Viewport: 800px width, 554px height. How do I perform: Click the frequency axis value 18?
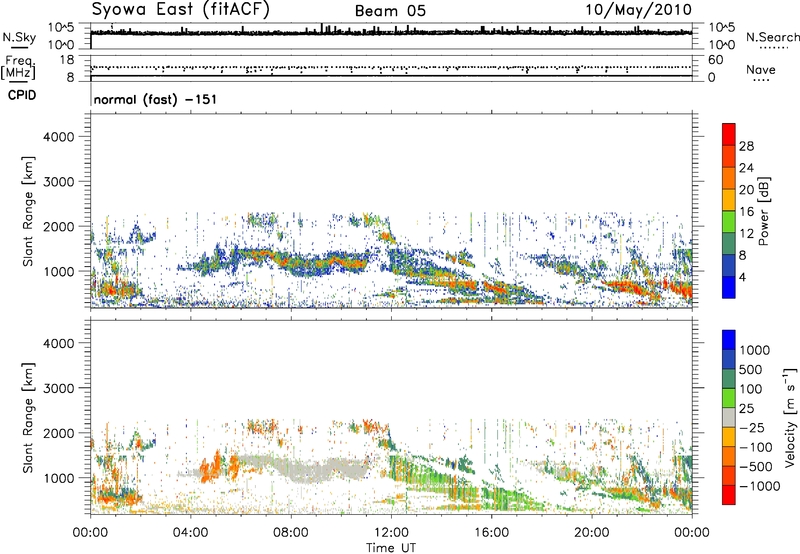pos(66,60)
